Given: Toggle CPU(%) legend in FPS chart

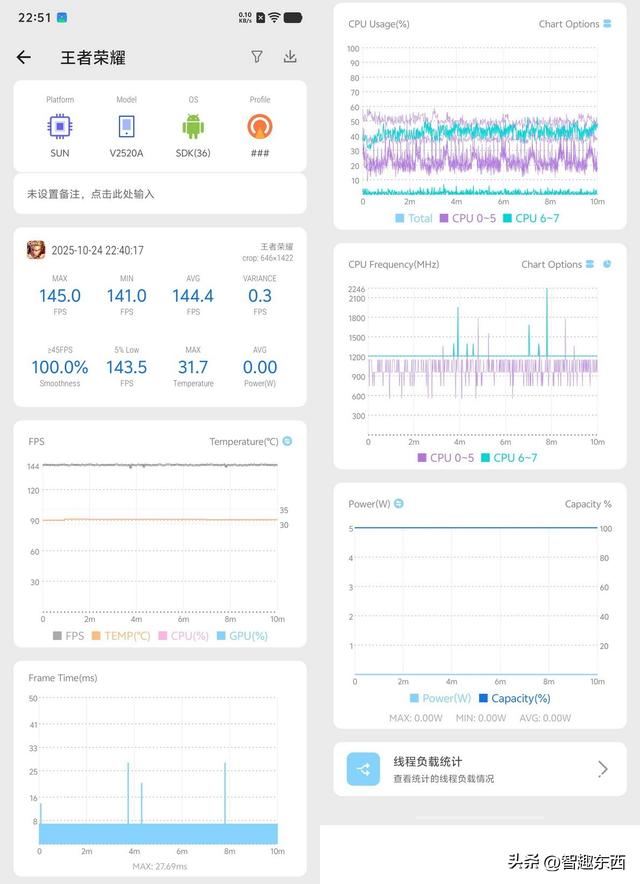Looking at the screenshot, I should click(x=184, y=636).
